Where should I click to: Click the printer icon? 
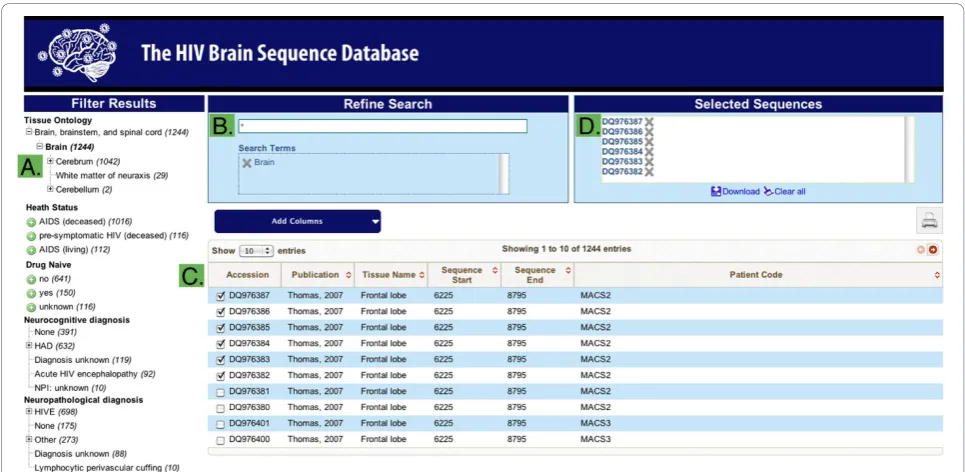[929, 220]
